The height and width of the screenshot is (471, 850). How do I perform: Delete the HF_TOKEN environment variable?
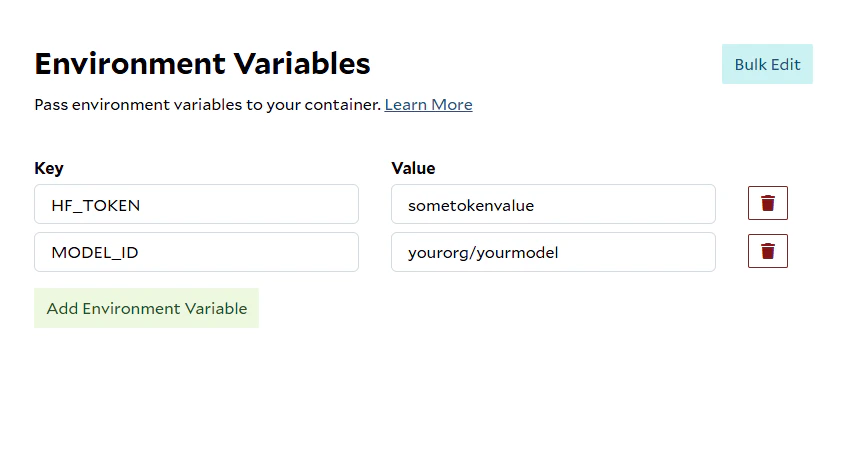(767, 203)
